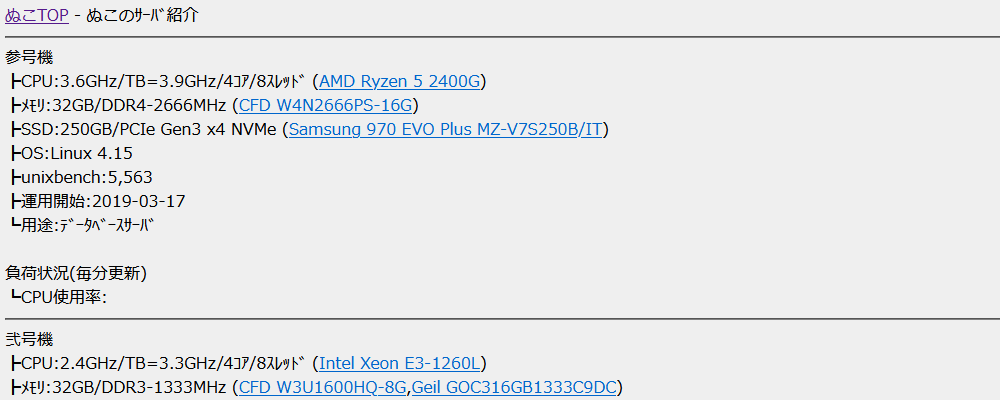Image resolution: width=1000 pixels, height=400 pixels.
Task: Open the ぬこTOP link
Action: coord(36,16)
